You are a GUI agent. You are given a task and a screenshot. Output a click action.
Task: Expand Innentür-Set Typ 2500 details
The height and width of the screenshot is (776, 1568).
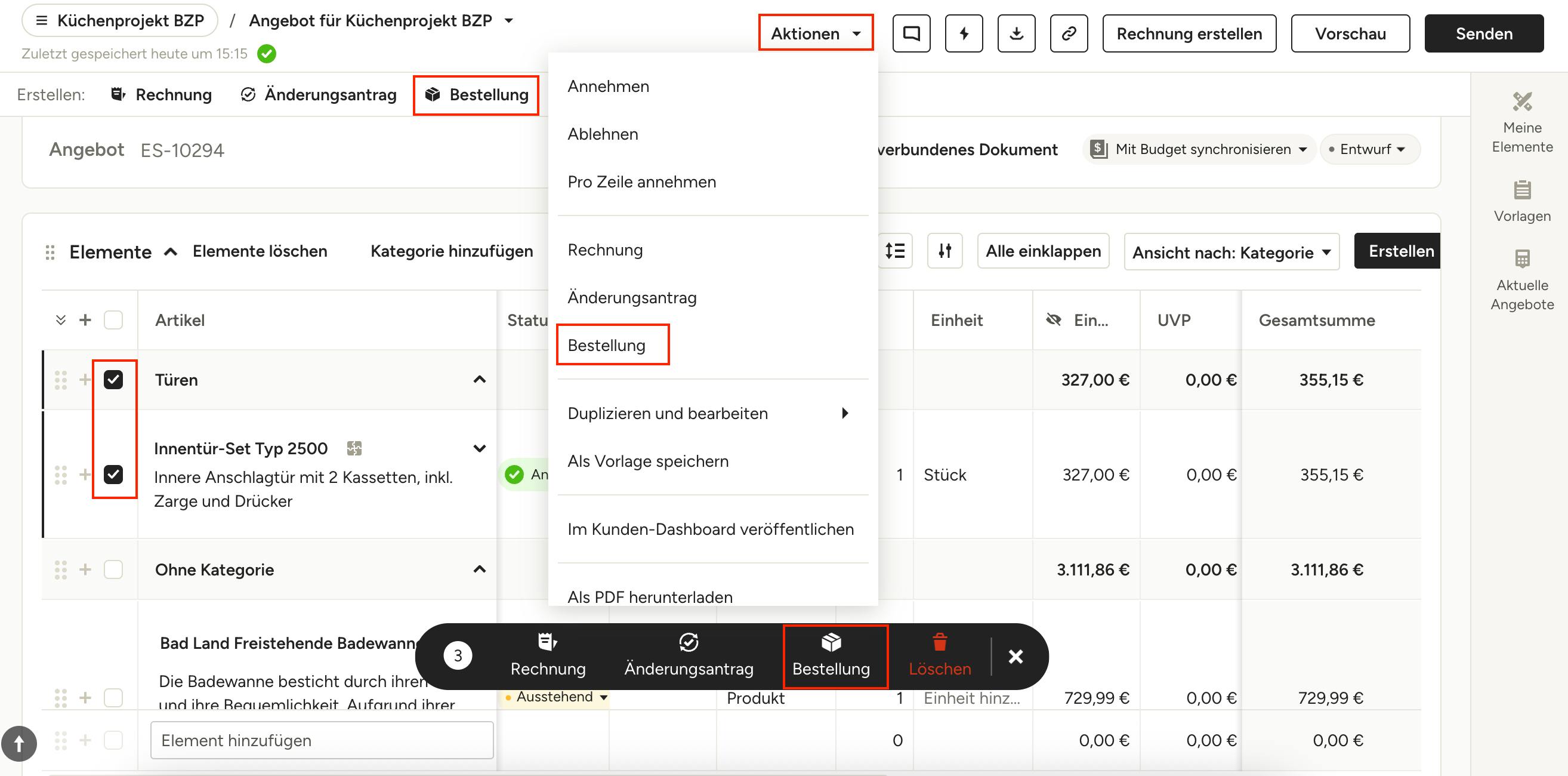pyautogui.click(x=480, y=448)
